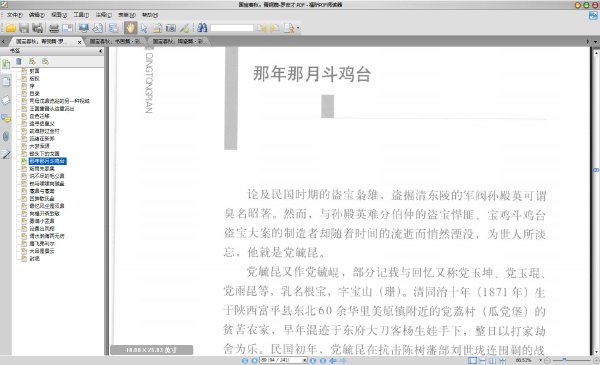The image size is (600, 365).
Task: Open the zoom percentage dropdown
Action: (x=540, y=360)
